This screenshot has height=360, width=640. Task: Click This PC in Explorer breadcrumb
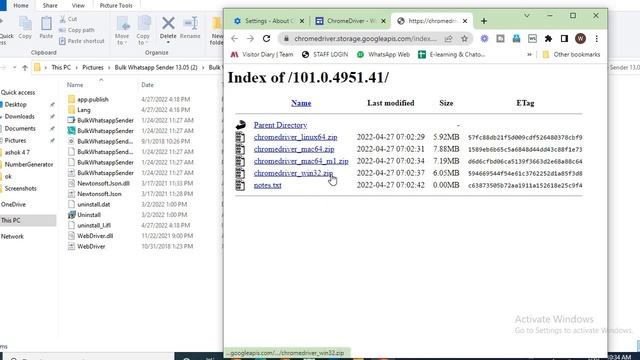tap(61, 67)
